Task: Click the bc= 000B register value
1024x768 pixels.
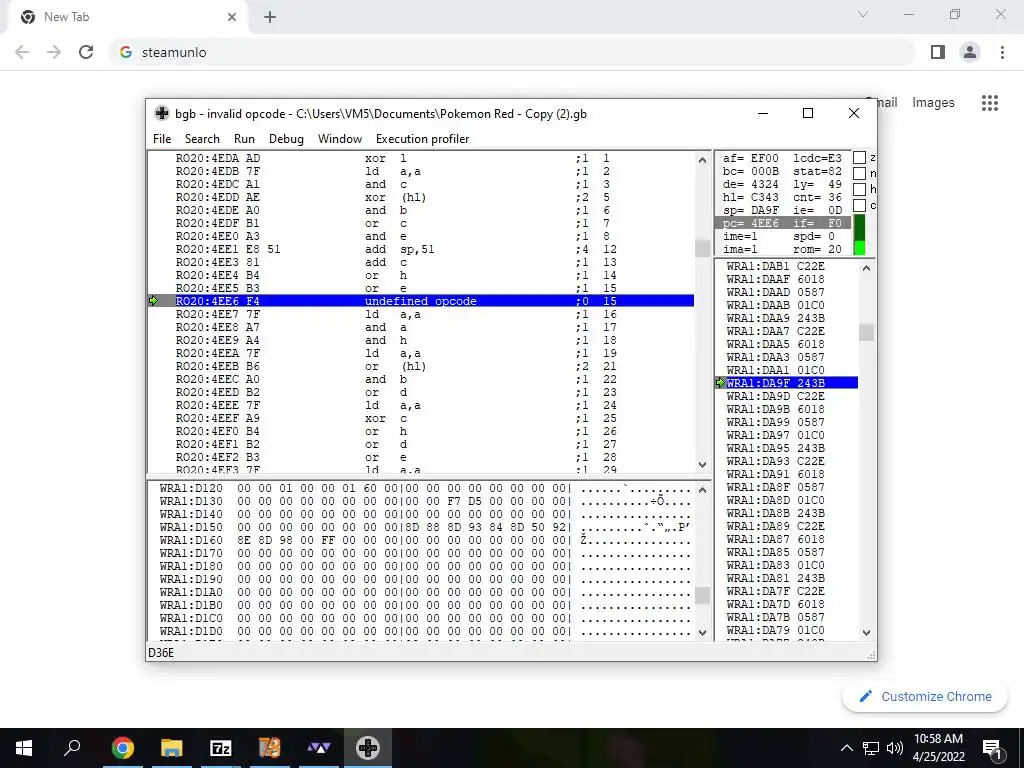Action: coord(750,171)
